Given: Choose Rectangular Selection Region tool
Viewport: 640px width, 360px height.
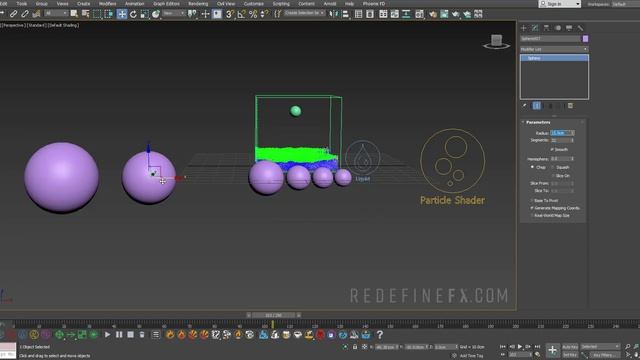Looking at the screenshot, I should pyautogui.click(x=97, y=14).
